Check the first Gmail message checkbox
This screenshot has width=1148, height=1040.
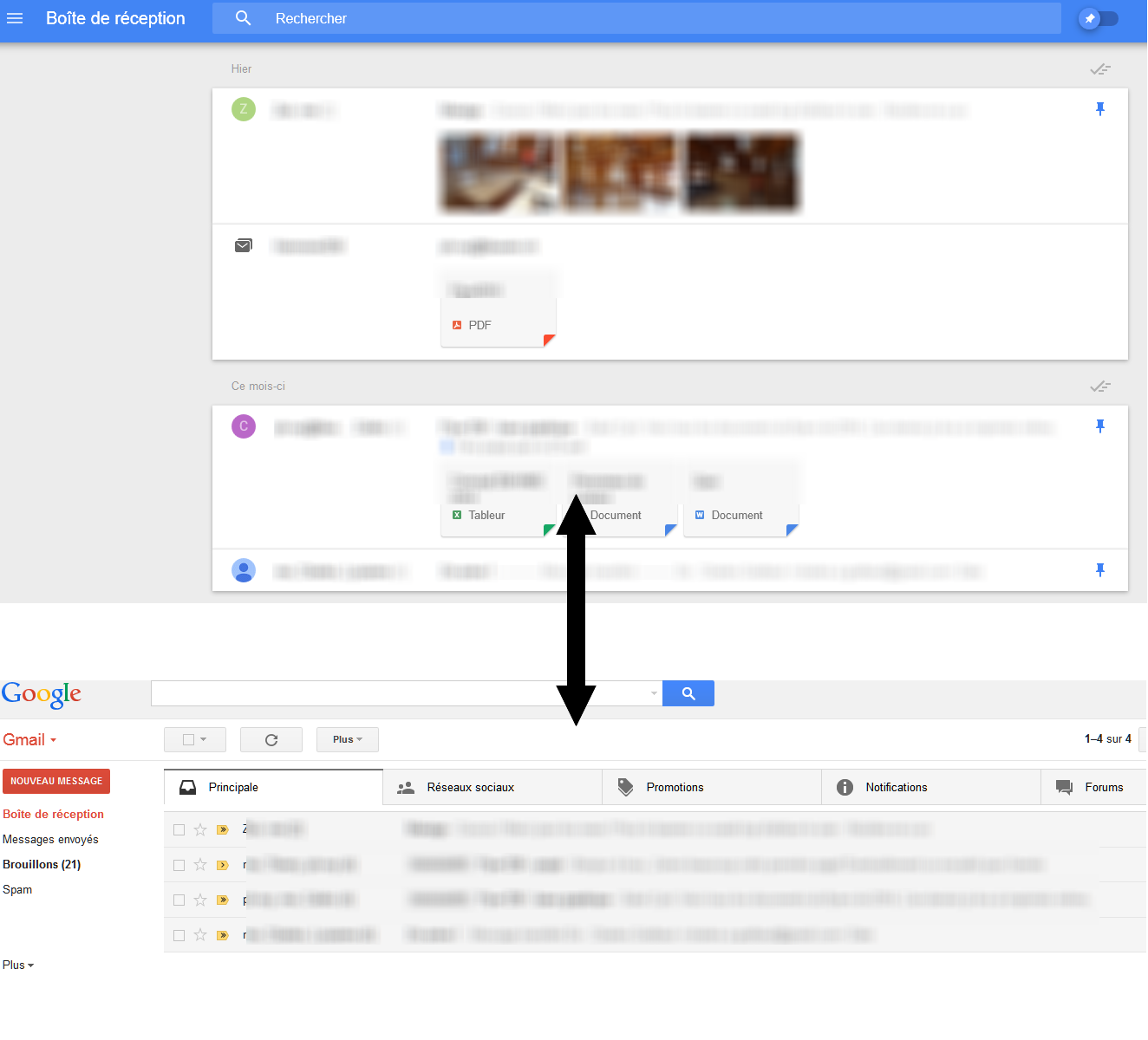point(179,830)
